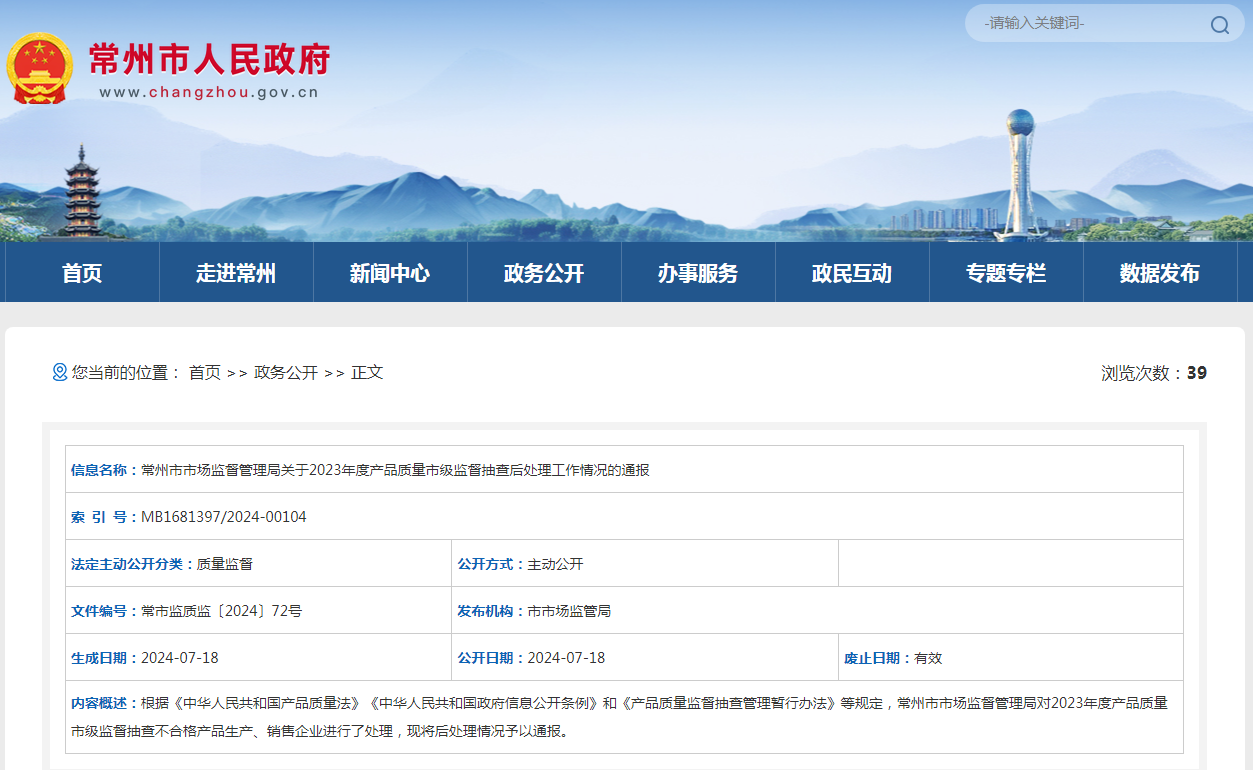Click the 主动公开 disclosure method value

[x=555, y=564]
